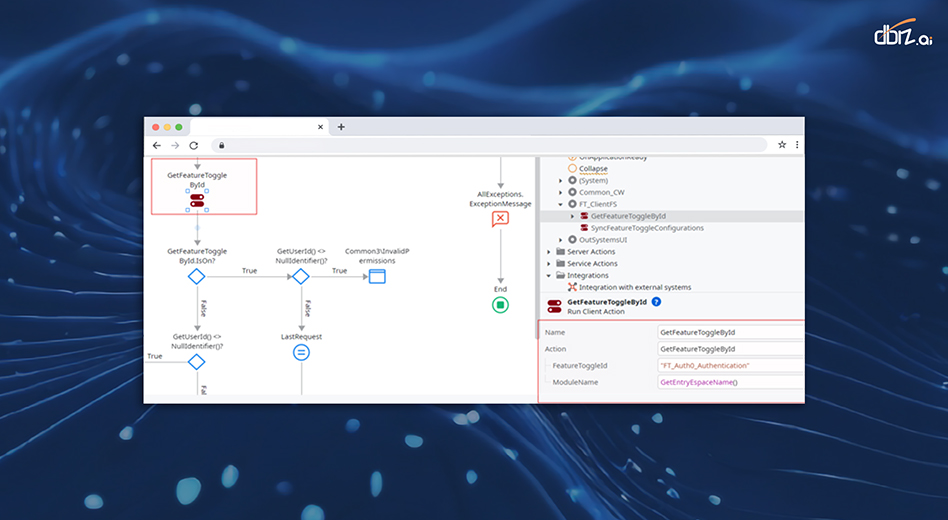The width and height of the screenshot is (948, 520).
Task: Click the FT_ClientFS module icon
Action: click(572, 204)
